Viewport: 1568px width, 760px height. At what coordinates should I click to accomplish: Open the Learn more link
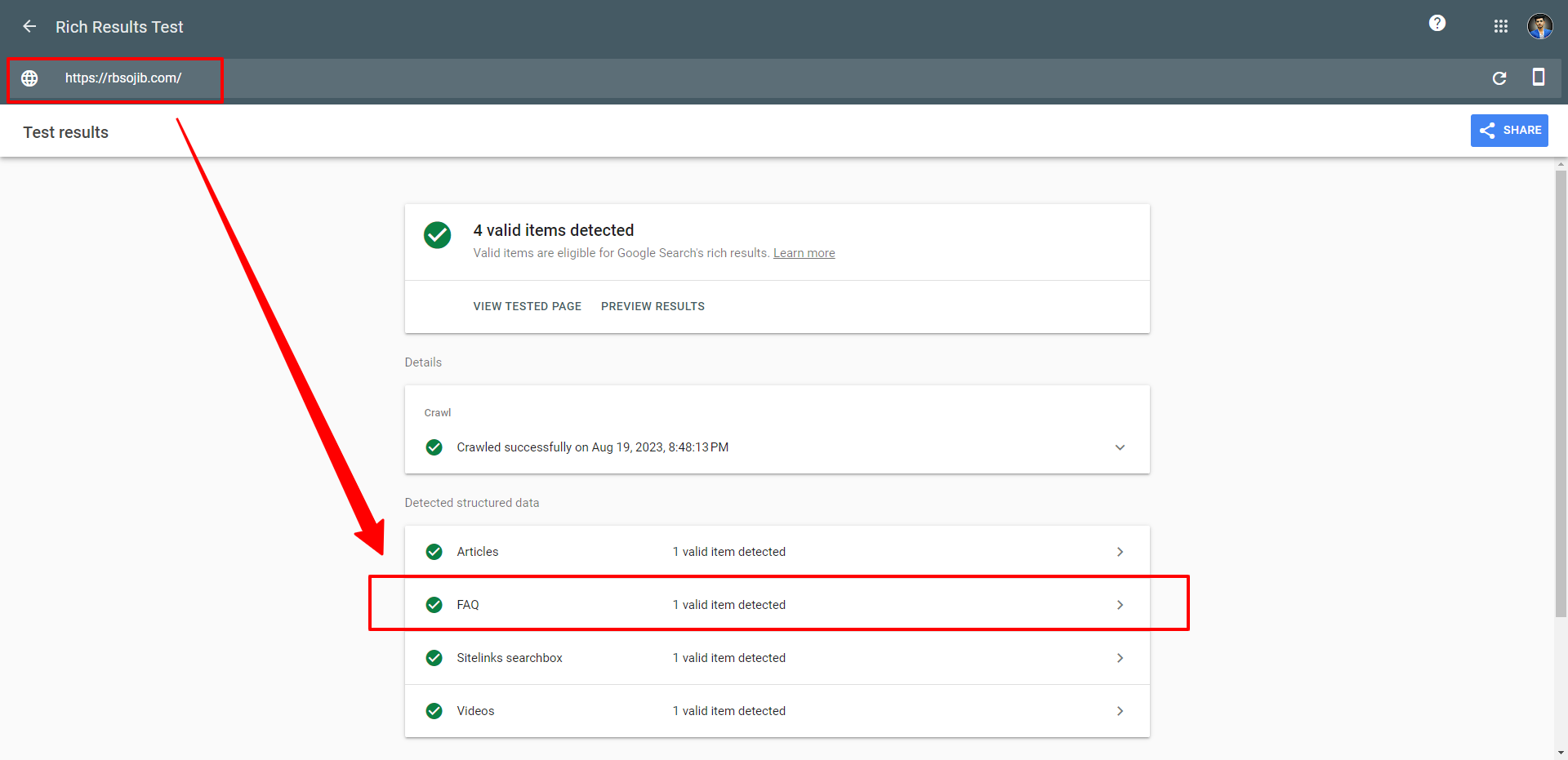point(804,253)
